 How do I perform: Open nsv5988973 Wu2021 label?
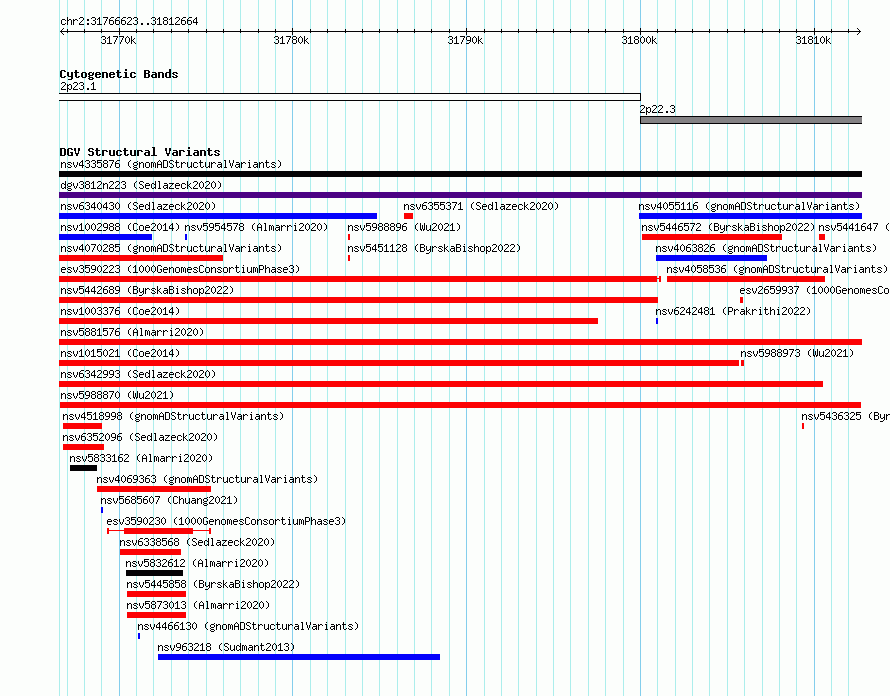[797, 353]
